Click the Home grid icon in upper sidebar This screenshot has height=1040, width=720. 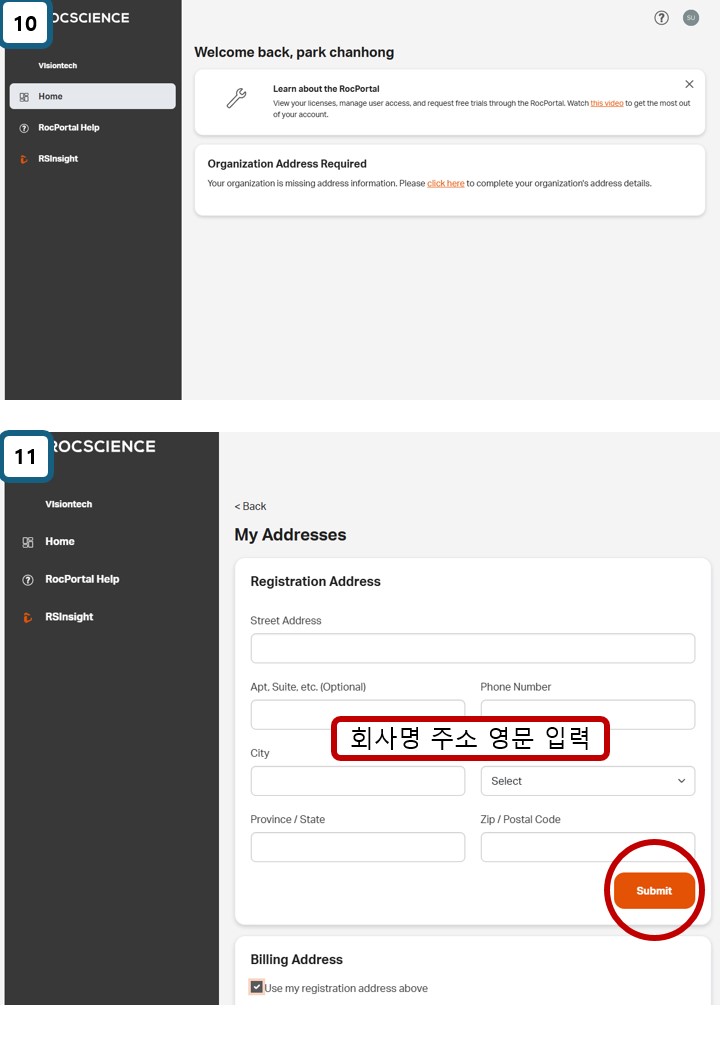(x=24, y=97)
